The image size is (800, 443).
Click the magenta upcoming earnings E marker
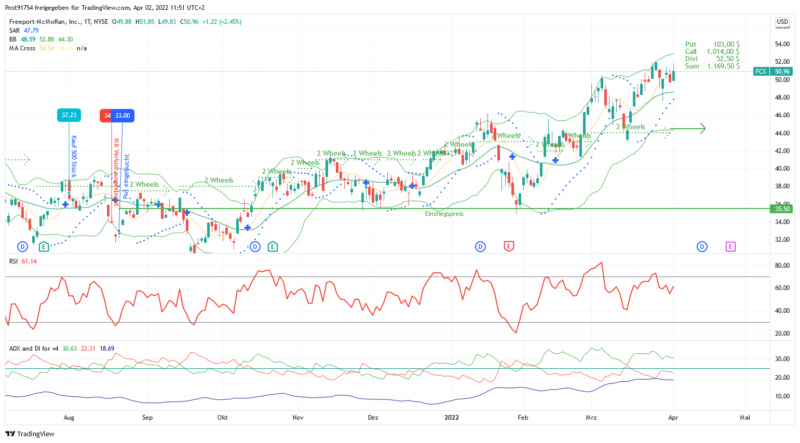pyautogui.click(x=731, y=246)
